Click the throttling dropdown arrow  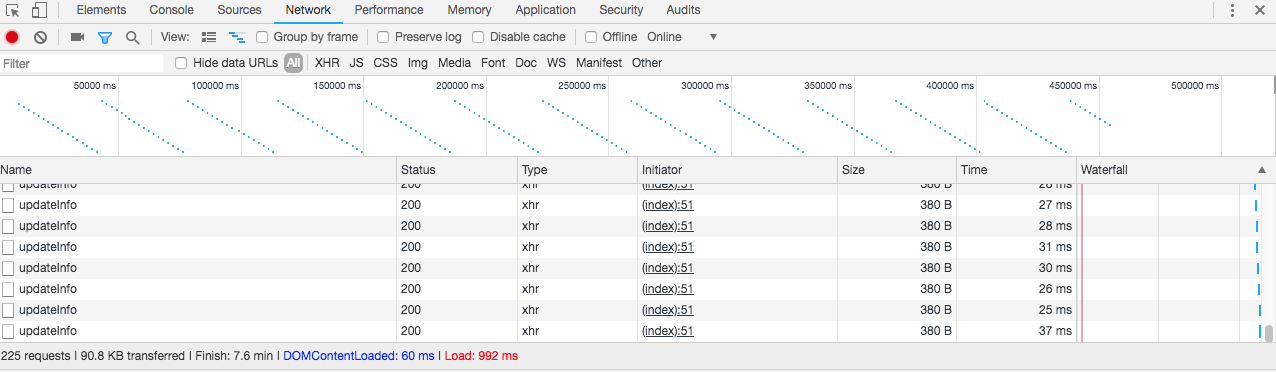click(713, 37)
